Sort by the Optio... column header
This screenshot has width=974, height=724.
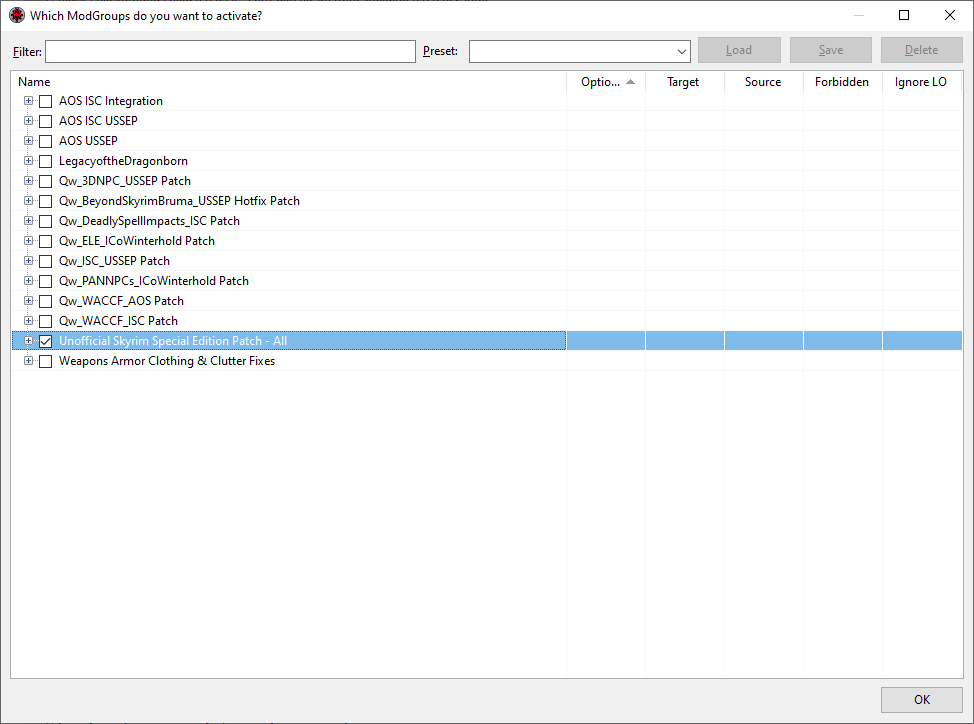coord(606,82)
